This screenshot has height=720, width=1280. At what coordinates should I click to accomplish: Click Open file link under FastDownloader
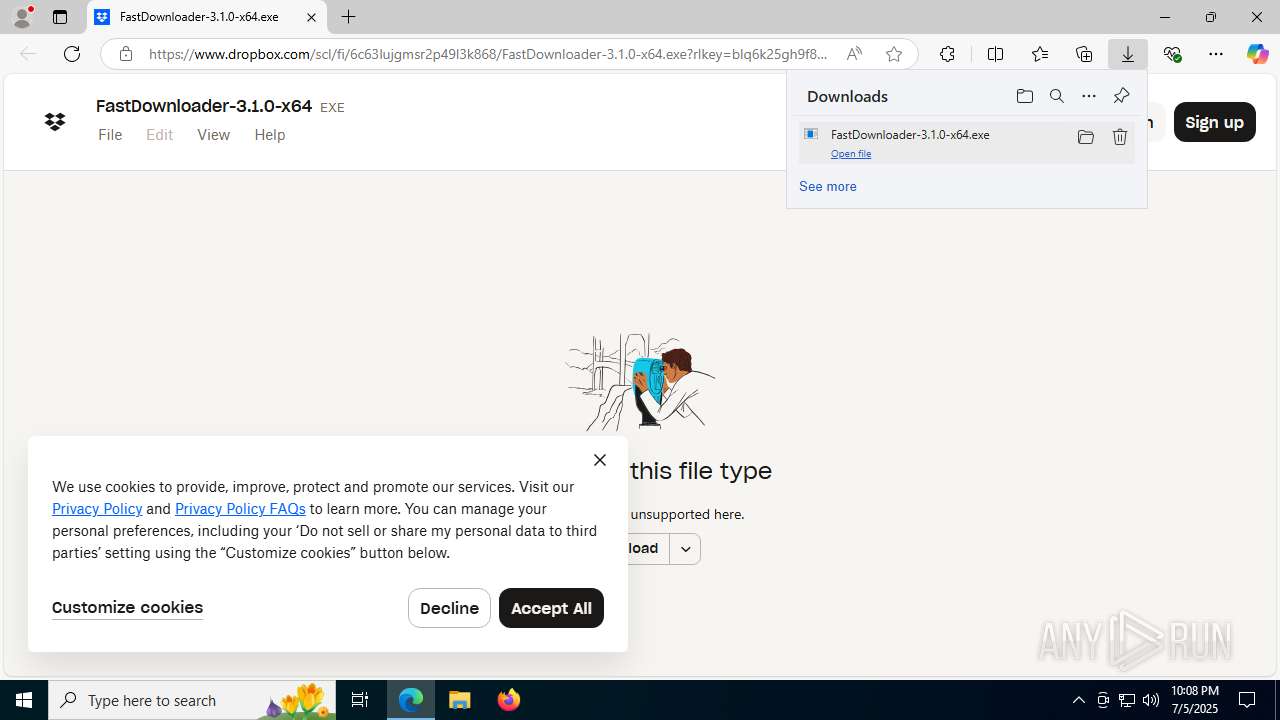851,154
